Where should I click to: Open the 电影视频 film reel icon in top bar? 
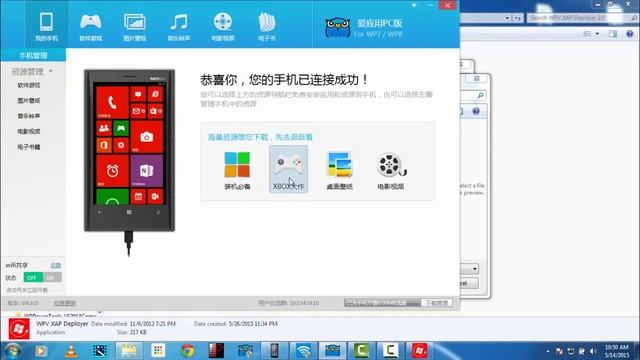point(223,27)
